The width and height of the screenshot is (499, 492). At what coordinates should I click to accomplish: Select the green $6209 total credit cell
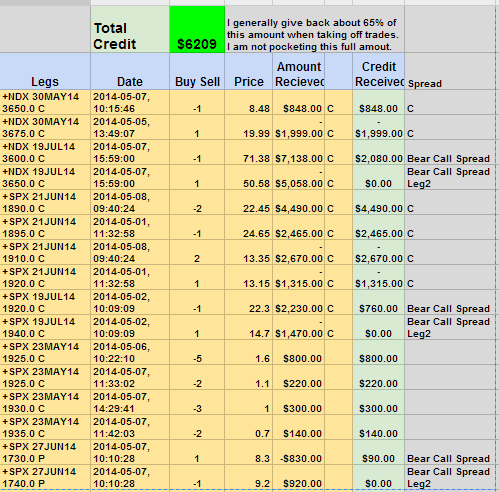[x=197, y=29]
